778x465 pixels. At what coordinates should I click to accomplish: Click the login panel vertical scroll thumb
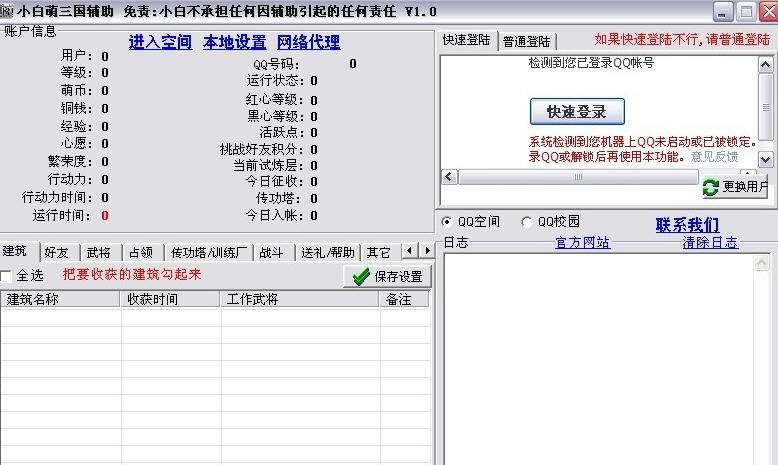click(x=766, y=108)
